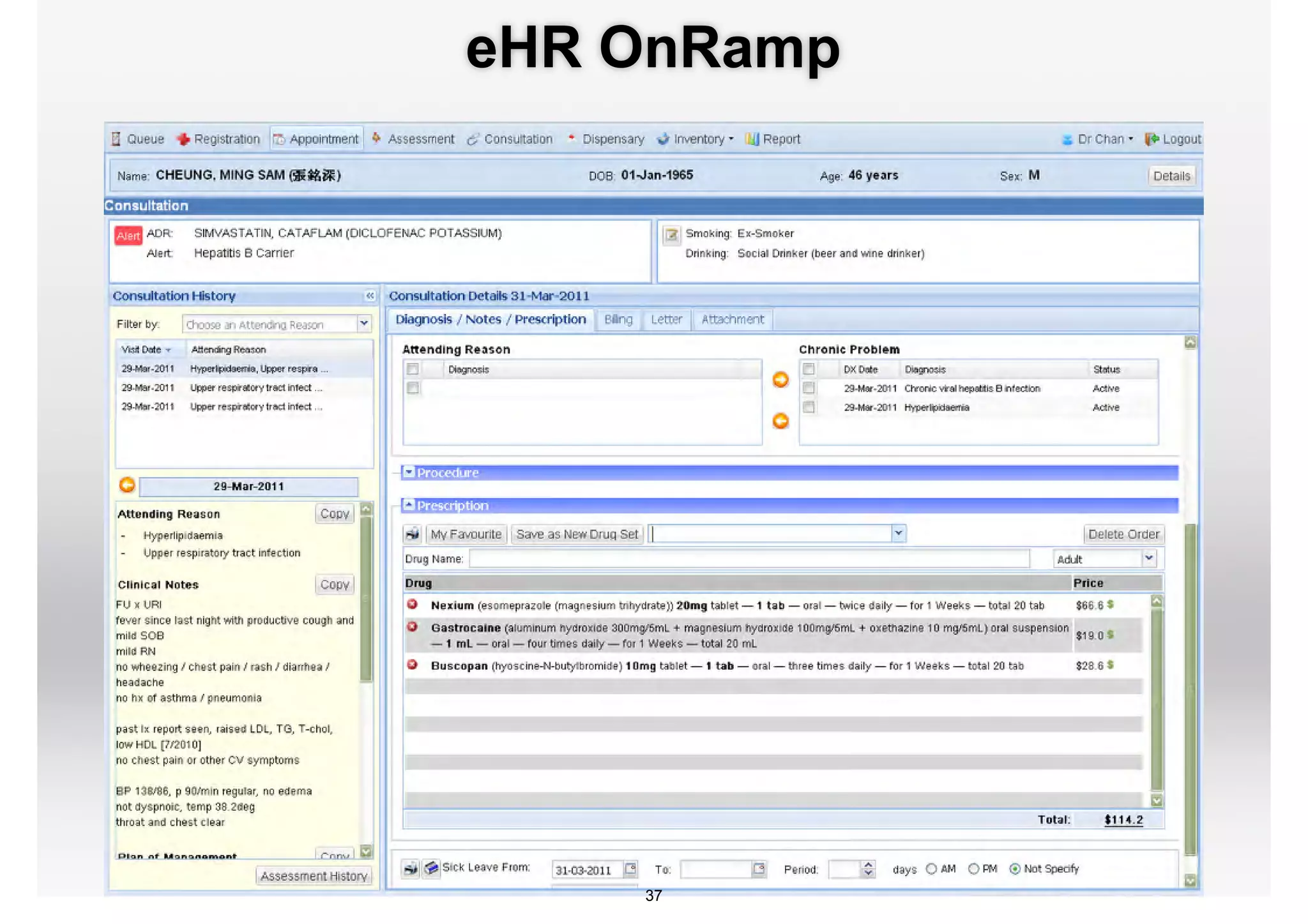The width and height of the screenshot is (1308, 924).
Task: Open the Consultation stethoscope icon
Action: click(473, 139)
